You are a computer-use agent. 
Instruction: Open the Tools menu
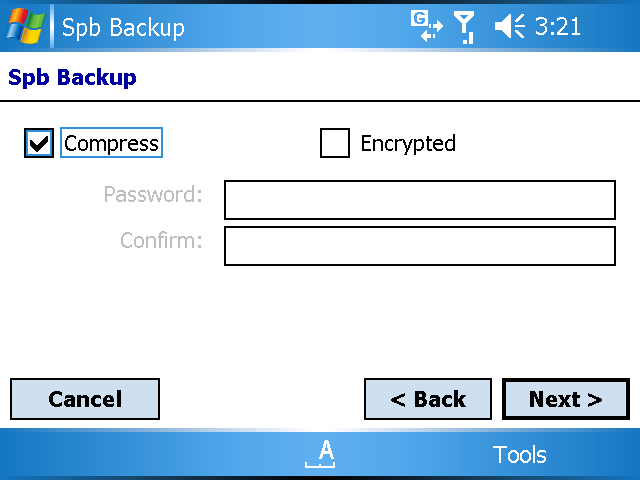point(519,454)
